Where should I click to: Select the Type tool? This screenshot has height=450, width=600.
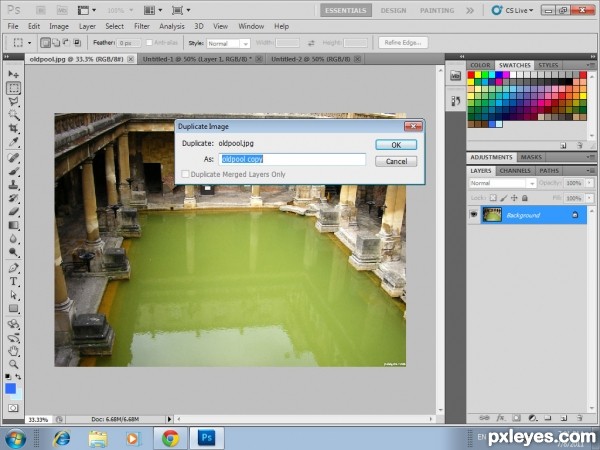pos(13,282)
